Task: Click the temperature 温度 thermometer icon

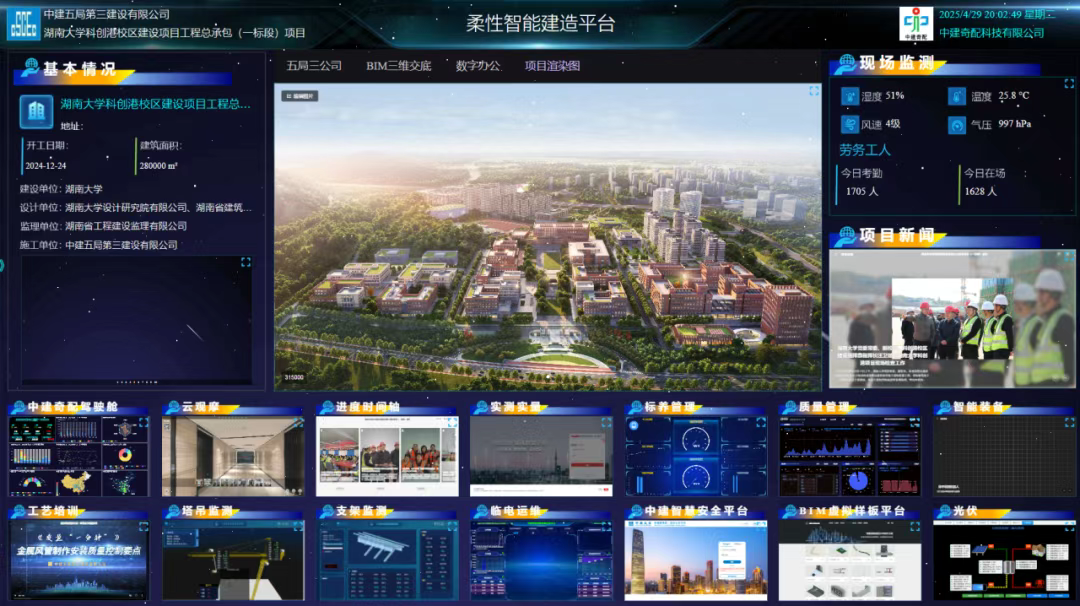Action: (x=957, y=96)
